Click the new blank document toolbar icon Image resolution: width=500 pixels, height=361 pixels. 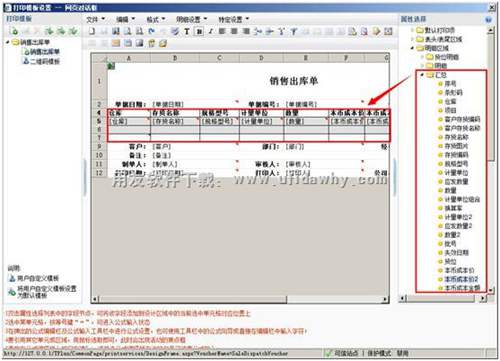pos(92,31)
